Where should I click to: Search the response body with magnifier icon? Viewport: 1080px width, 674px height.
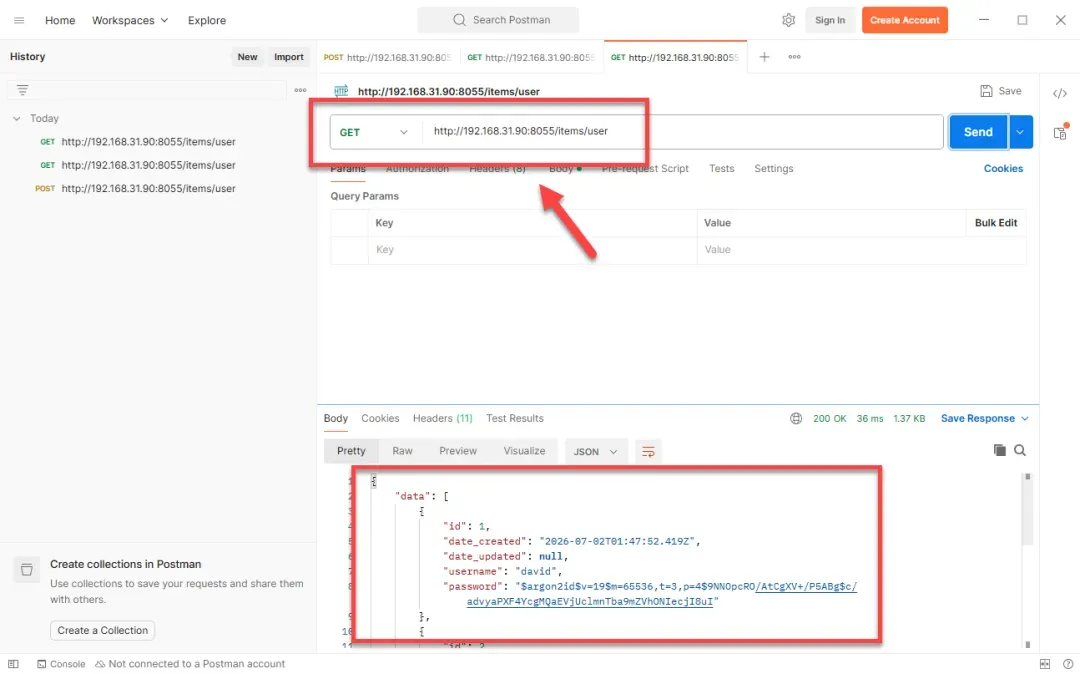[x=1020, y=450]
